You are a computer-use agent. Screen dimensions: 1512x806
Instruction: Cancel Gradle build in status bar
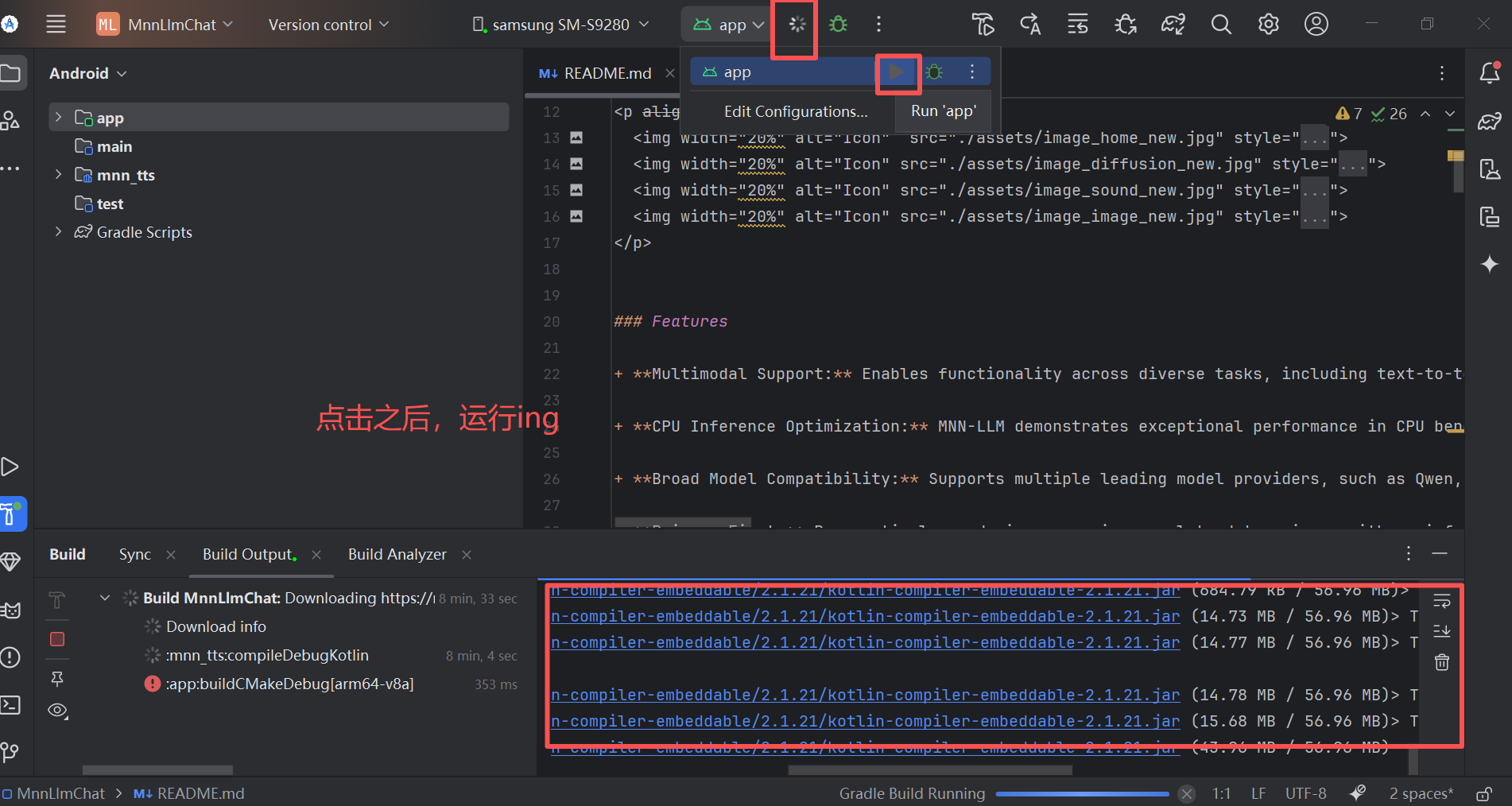[x=1187, y=793]
